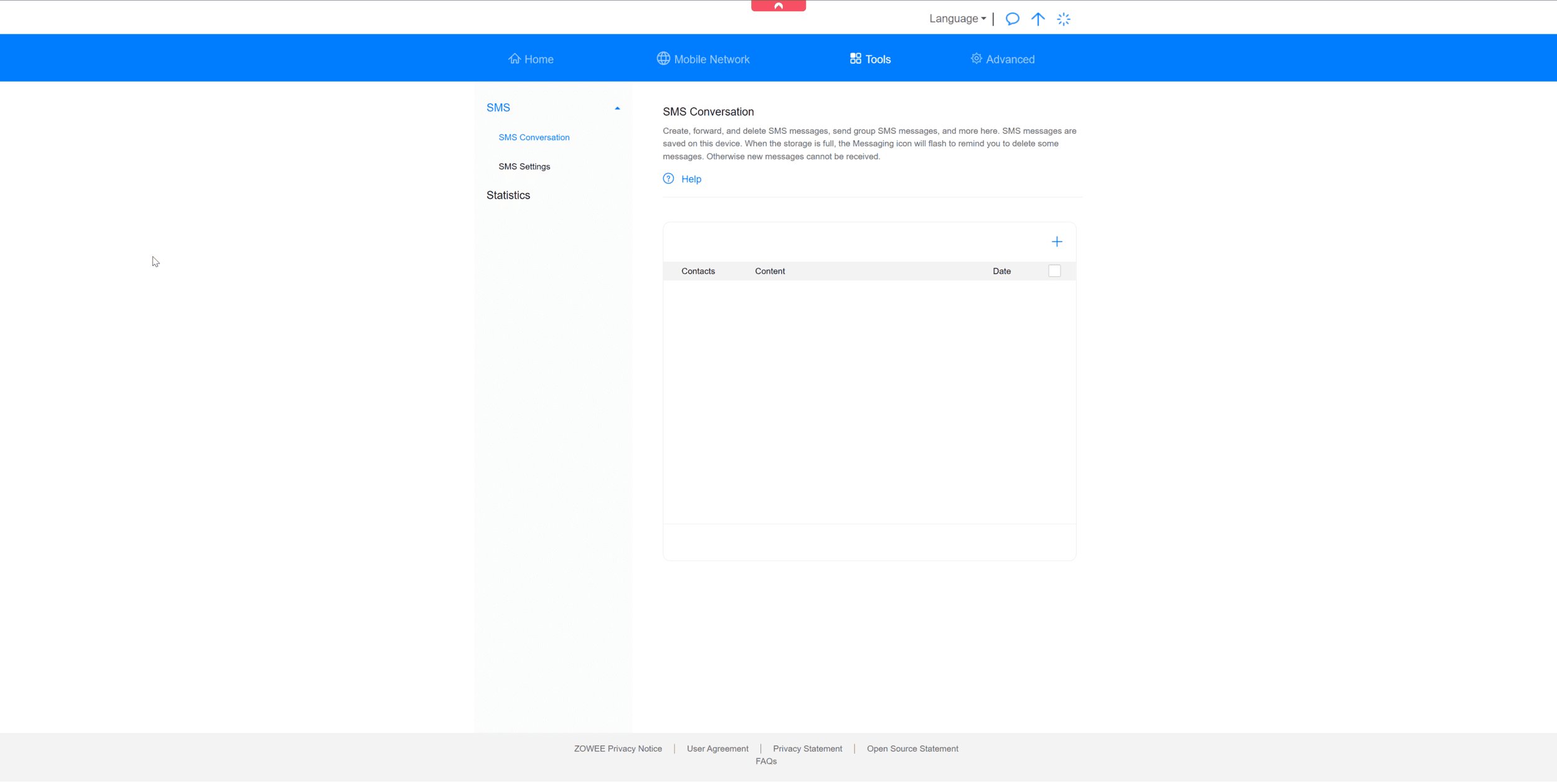This screenshot has width=1557, height=784.
Task: Open the Privacy Statement link
Action: 807,749
